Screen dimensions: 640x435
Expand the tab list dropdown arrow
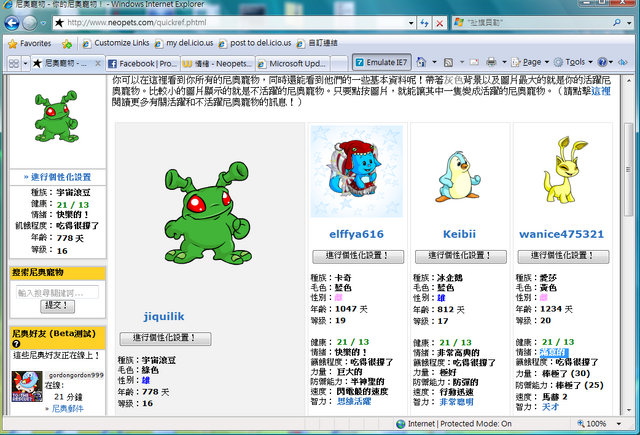25,64
